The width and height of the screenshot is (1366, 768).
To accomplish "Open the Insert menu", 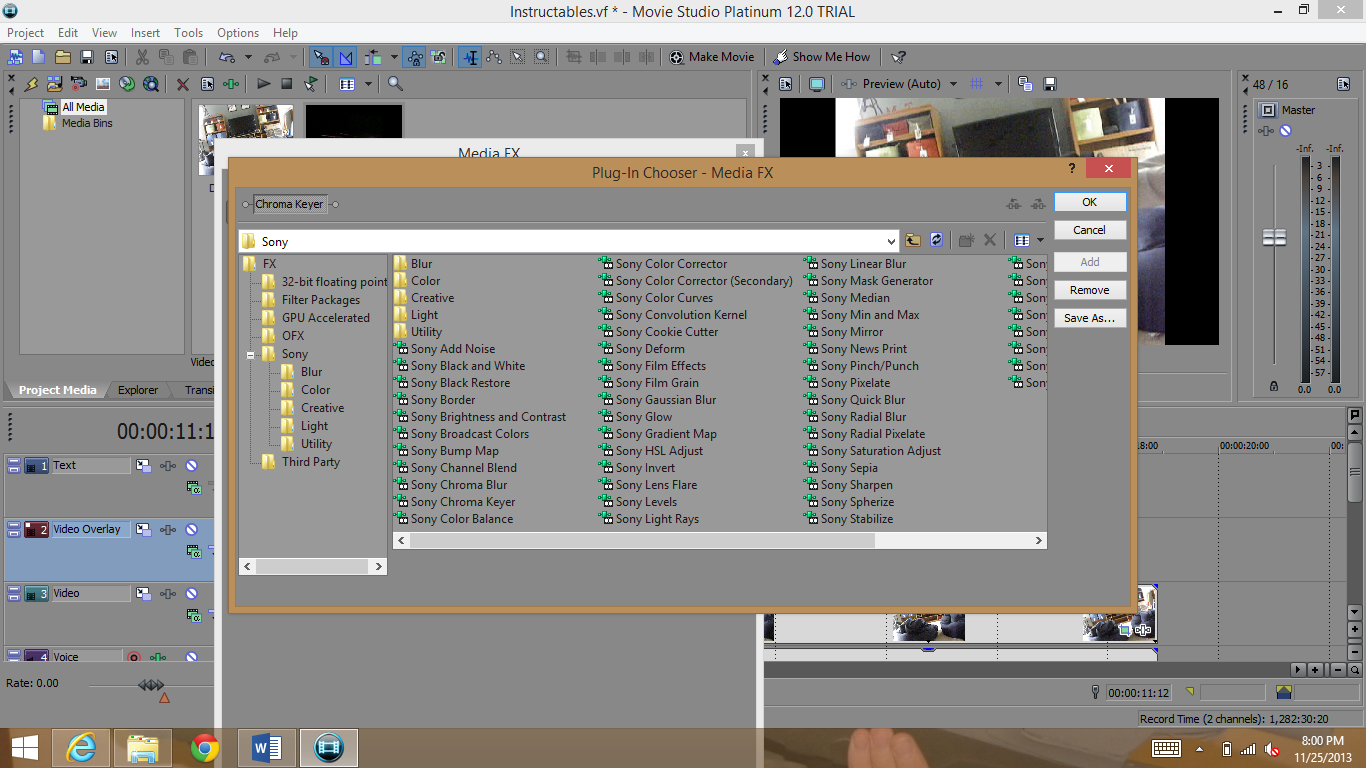I will (145, 33).
